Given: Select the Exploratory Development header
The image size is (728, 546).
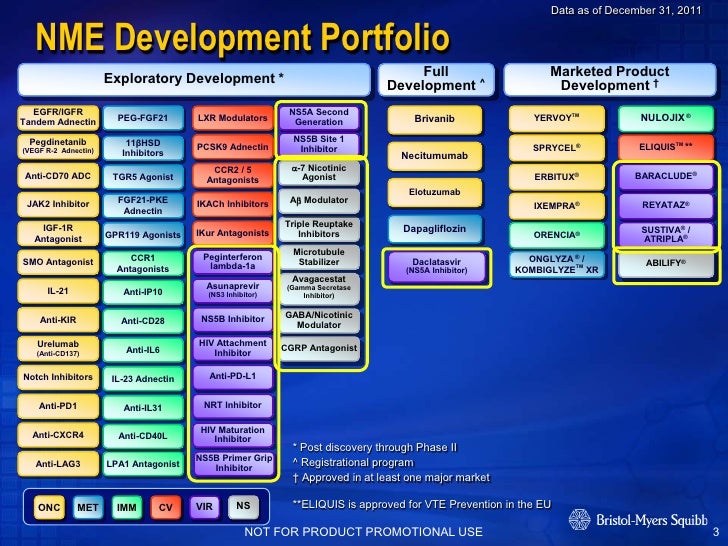Looking at the screenshot, I should tap(194, 79).
